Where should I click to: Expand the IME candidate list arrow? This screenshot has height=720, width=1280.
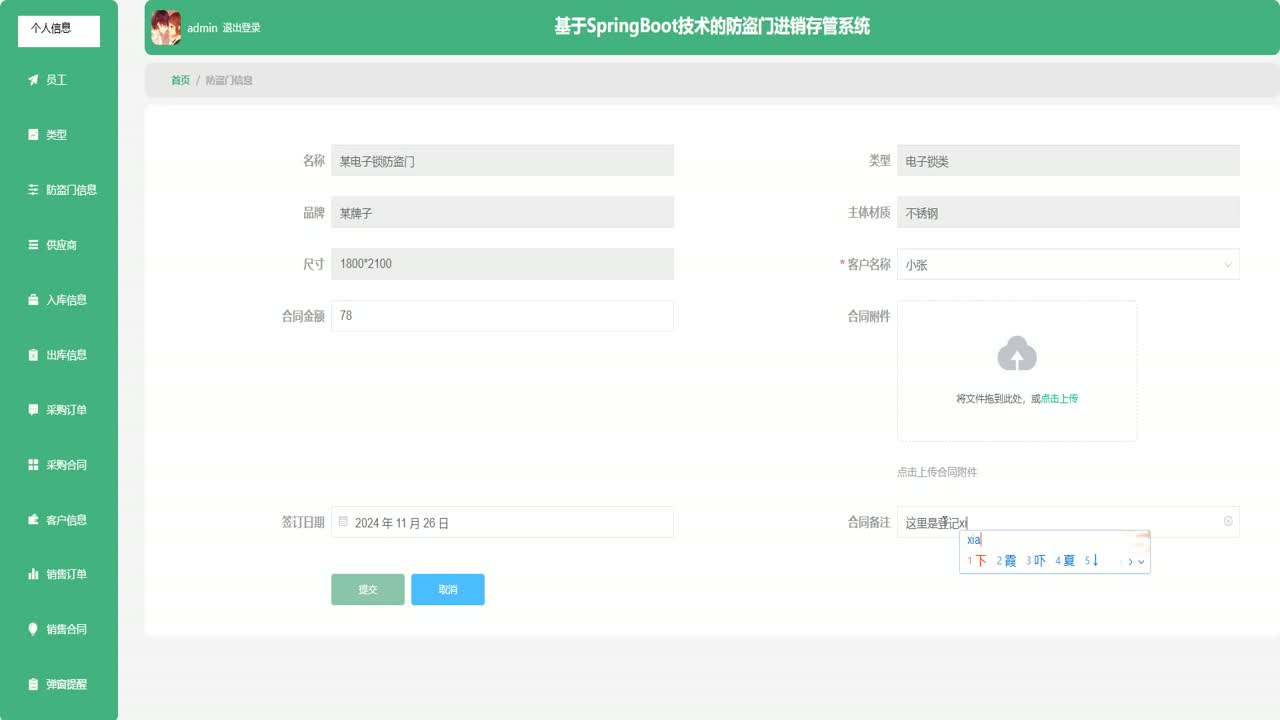[x=1141, y=561]
